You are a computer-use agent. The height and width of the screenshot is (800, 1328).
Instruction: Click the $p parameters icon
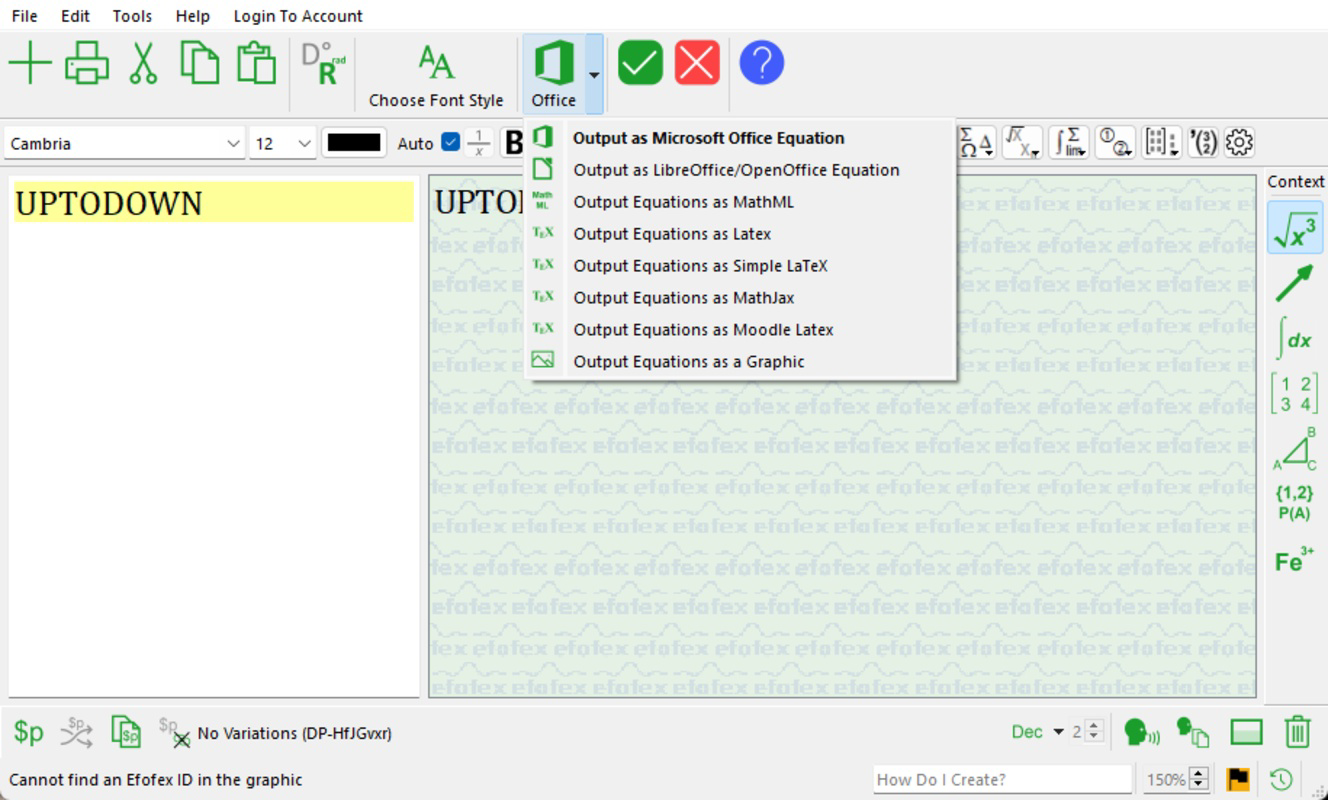[x=29, y=732]
